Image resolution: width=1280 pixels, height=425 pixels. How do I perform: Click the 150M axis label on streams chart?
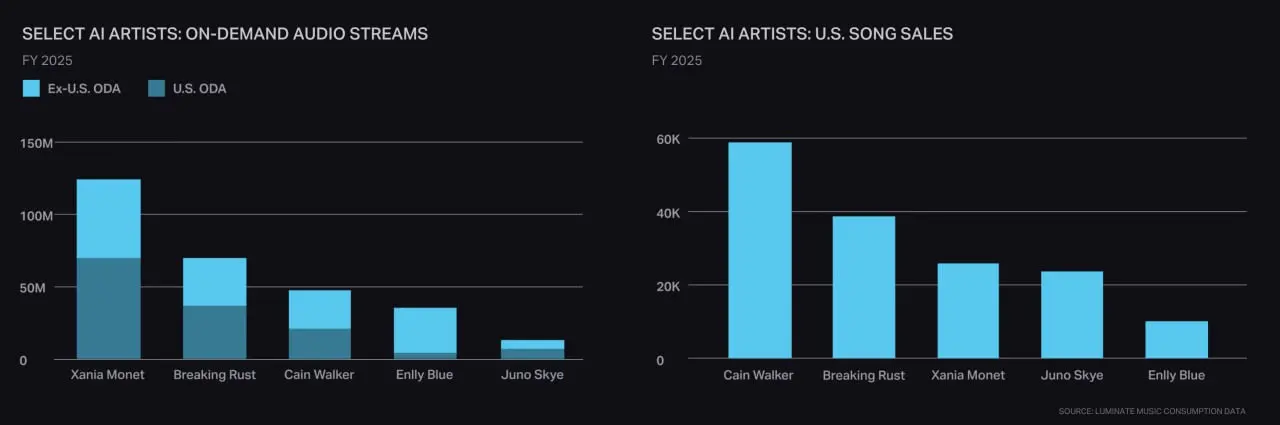point(37,143)
